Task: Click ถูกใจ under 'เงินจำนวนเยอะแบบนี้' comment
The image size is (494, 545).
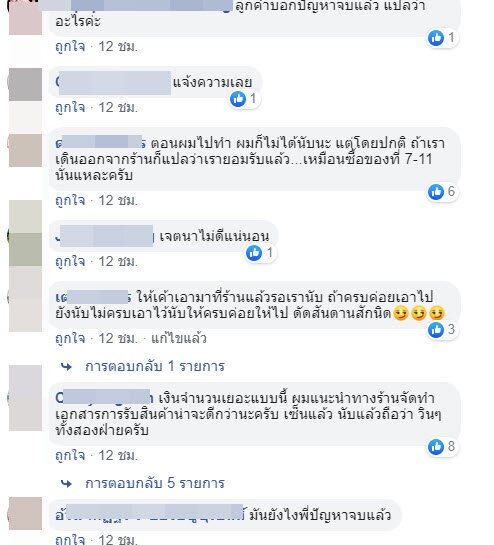Action: point(70,455)
